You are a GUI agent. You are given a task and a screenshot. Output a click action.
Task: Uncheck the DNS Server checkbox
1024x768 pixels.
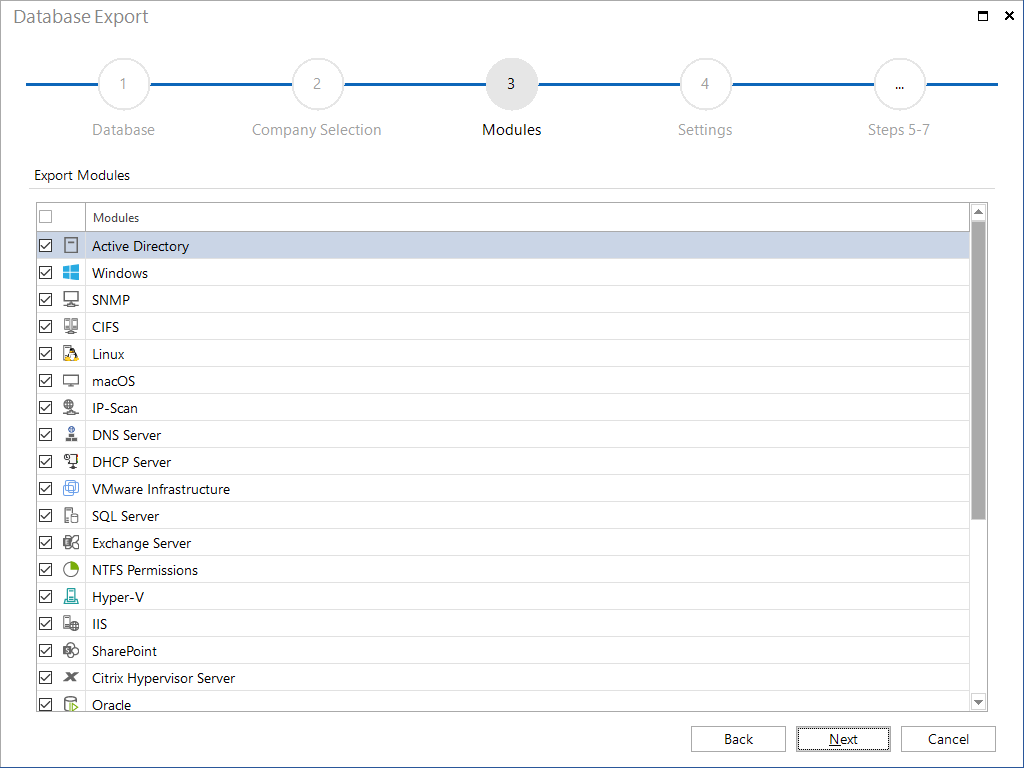pyautogui.click(x=46, y=434)
